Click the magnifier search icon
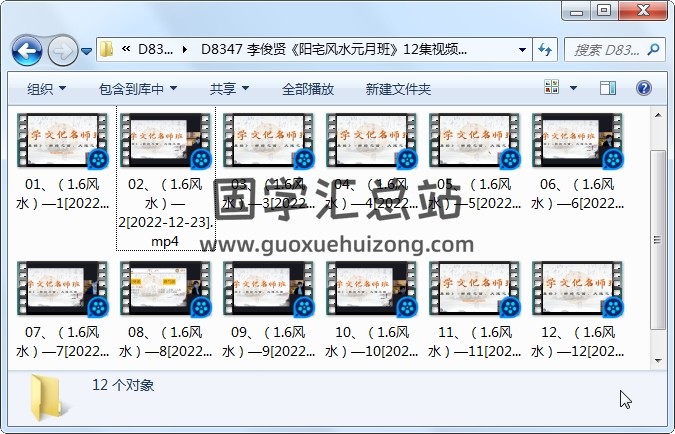The image size is (675, 434). coord(653,50)
